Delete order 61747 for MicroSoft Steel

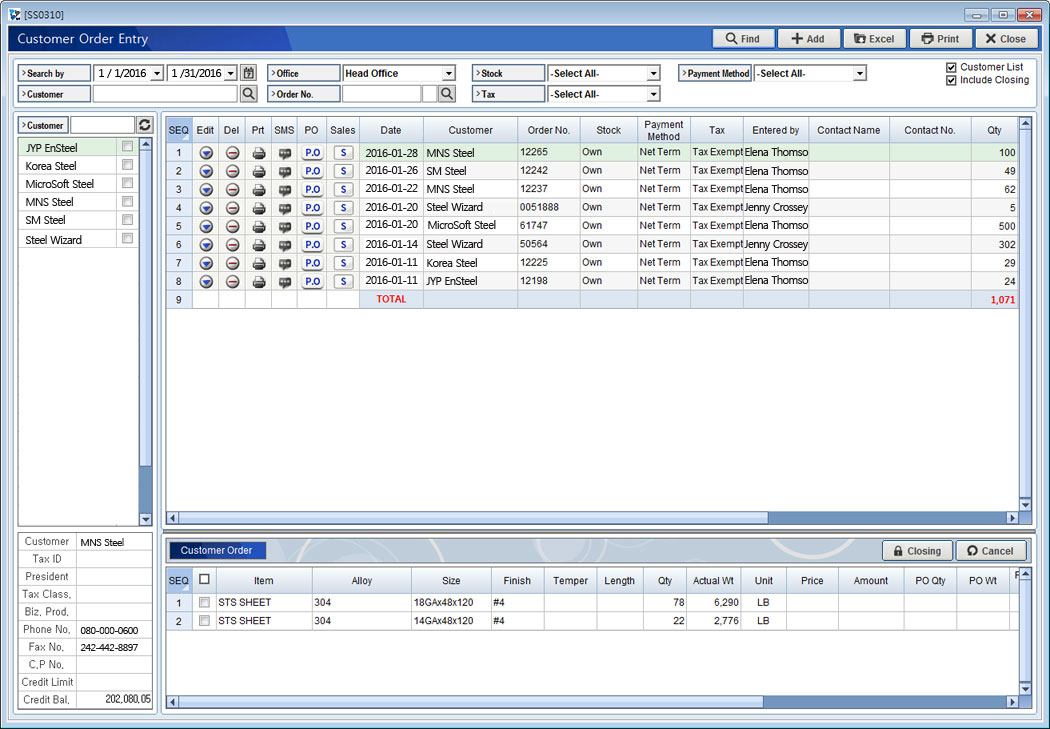tap(232, 226)
